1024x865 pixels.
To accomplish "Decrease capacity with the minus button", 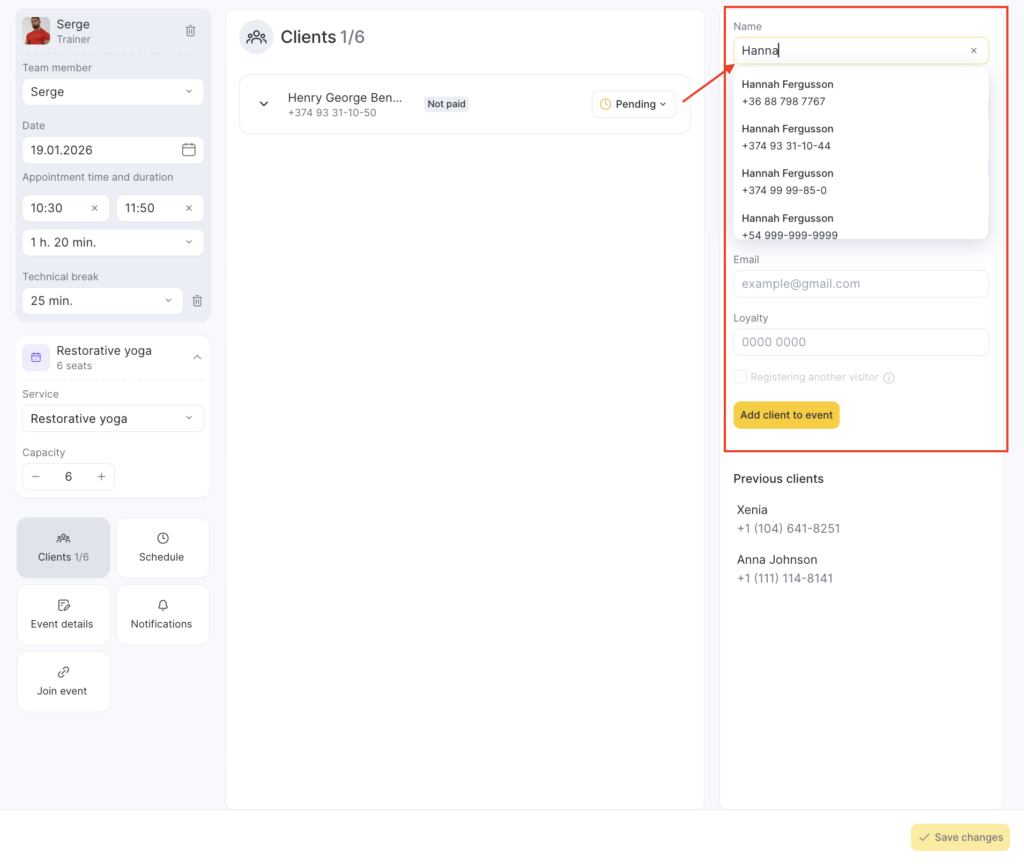I will pyautogui.click(x=36, y=477).
